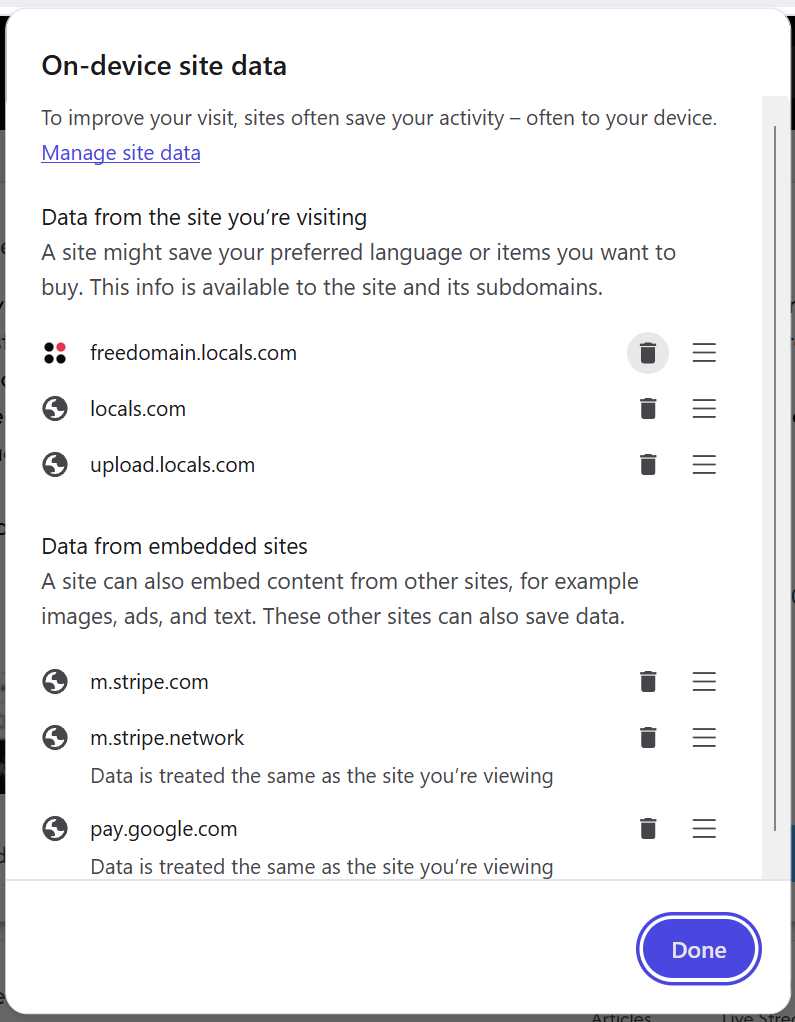Open options menu for m.stripe.com
Screen dimensions: 795x1022
[704, 682]
